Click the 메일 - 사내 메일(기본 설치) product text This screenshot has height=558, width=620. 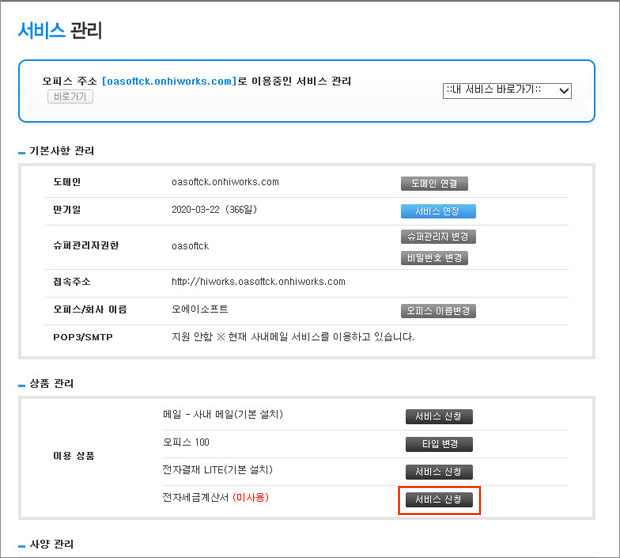tap(223, 414)
